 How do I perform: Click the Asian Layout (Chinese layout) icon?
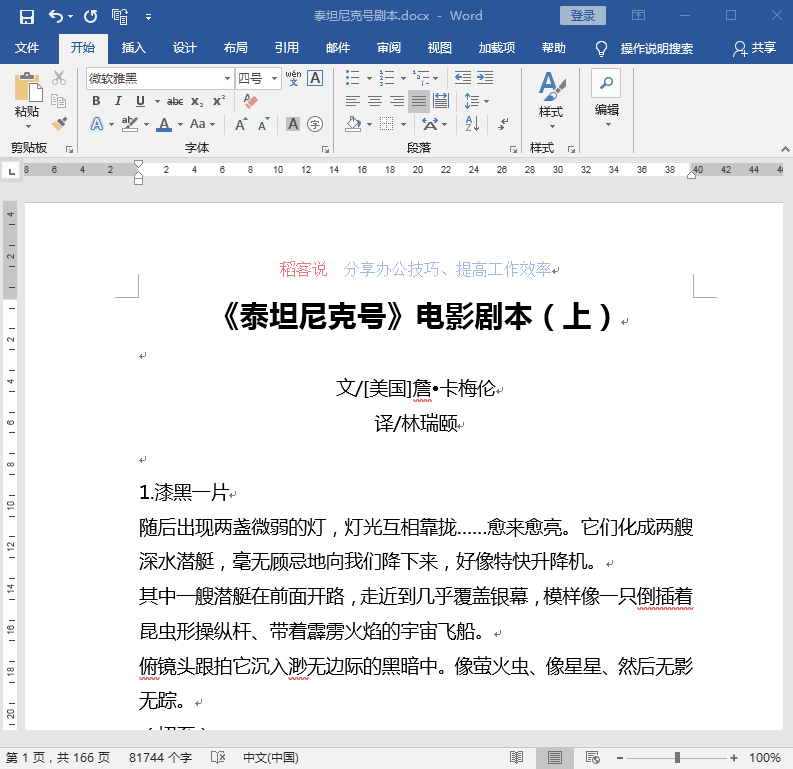point(430,124)
